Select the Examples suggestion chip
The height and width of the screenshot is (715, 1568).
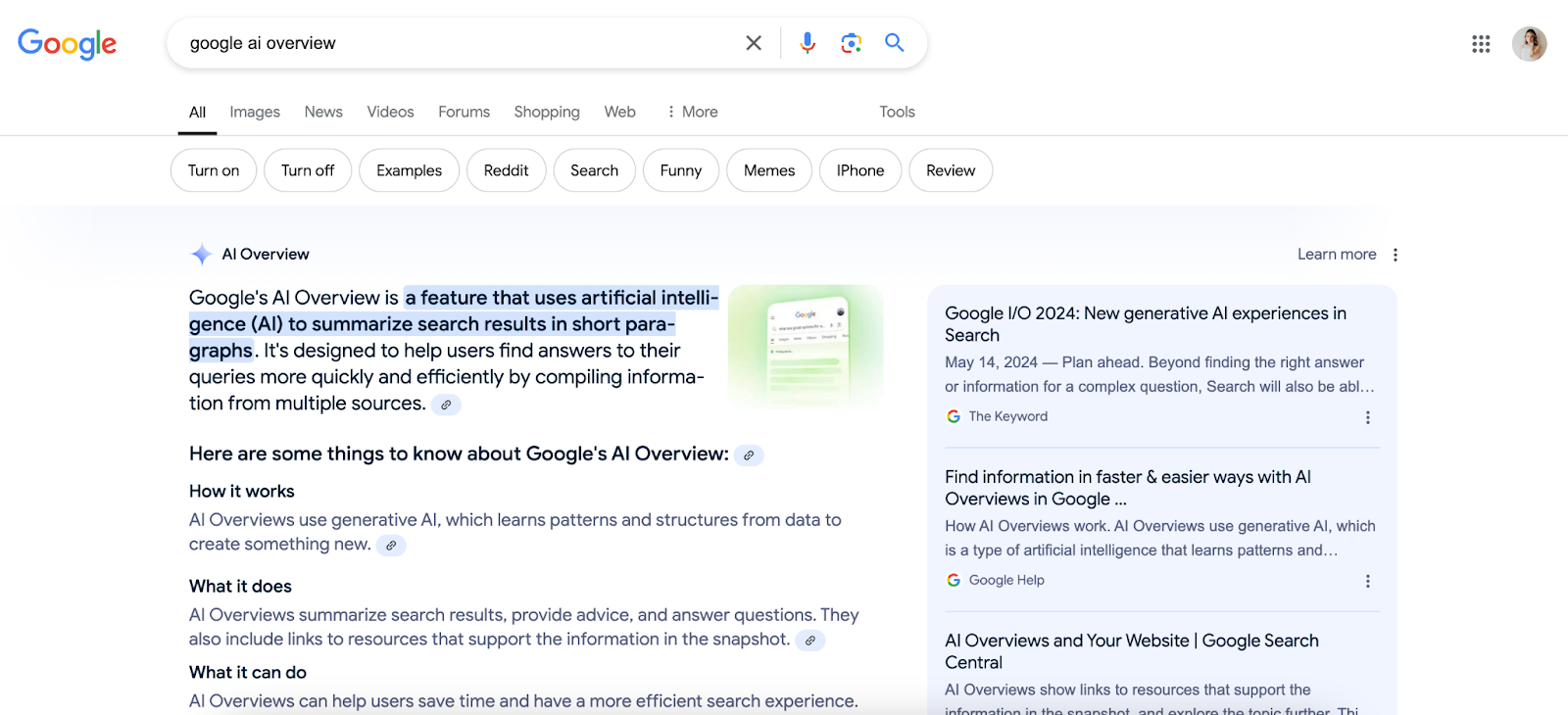[409, 170]
